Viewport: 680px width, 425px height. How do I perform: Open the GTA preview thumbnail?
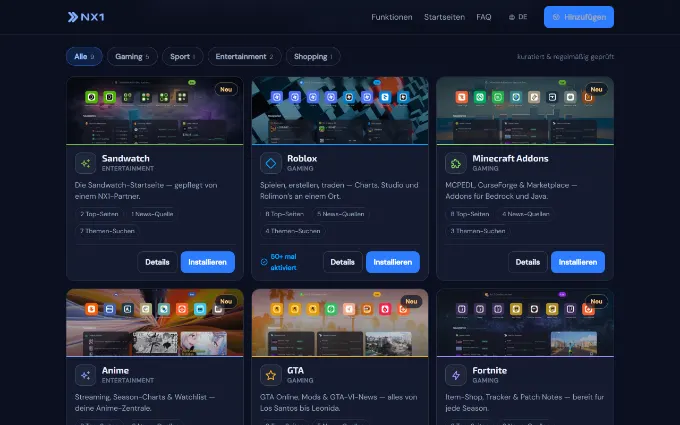point(340,323)
